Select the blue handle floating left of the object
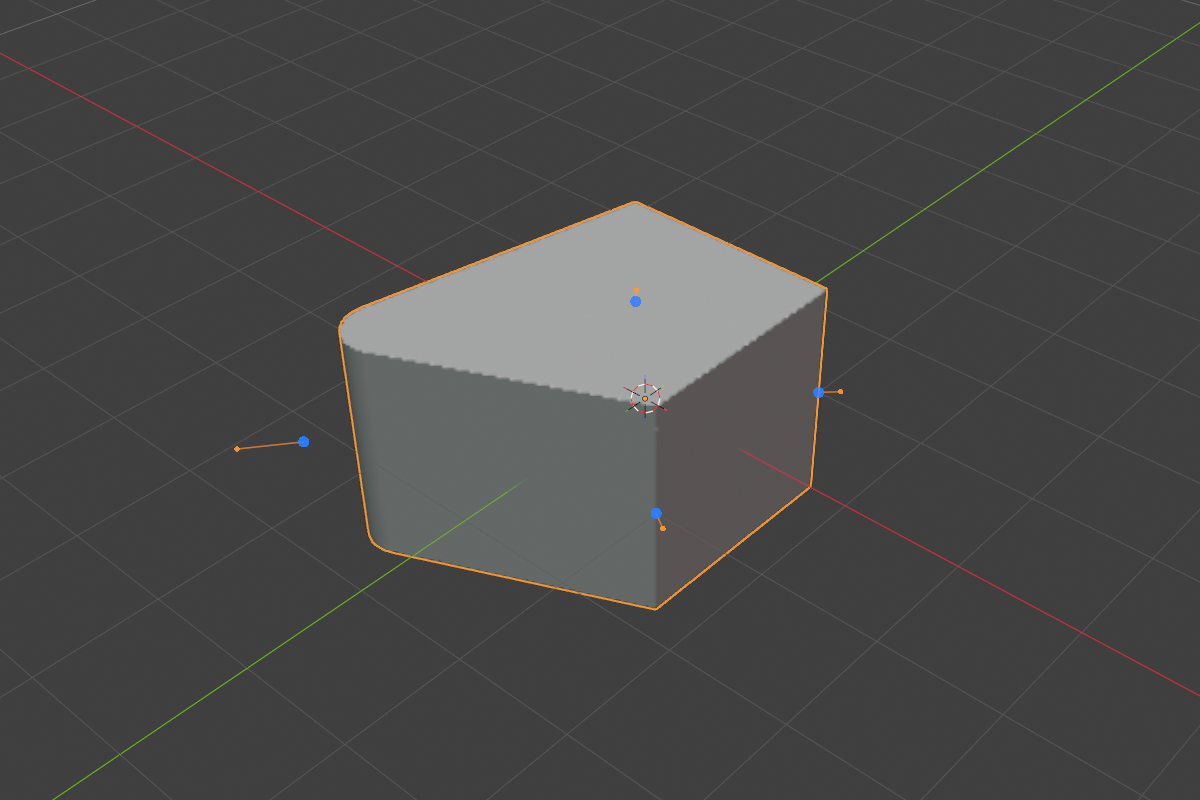The height and width of the screenshot is (800, 1200). pos(303,441)
